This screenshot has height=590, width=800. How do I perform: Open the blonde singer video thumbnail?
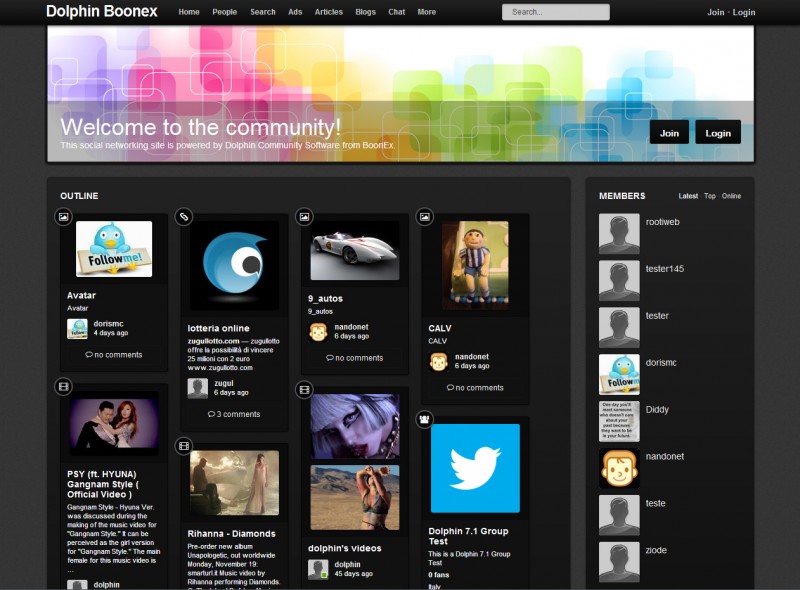(x=355, y=426)
